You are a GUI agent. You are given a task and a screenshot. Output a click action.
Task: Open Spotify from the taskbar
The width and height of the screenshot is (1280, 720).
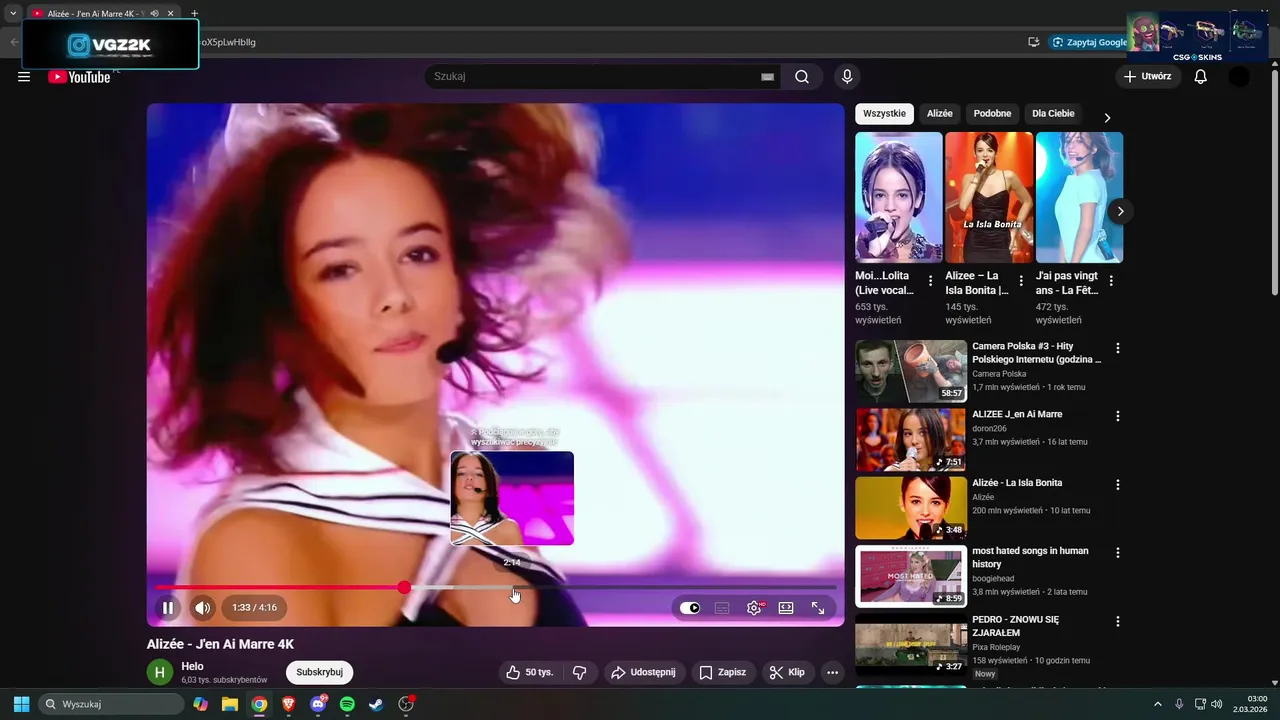[347, 704]
